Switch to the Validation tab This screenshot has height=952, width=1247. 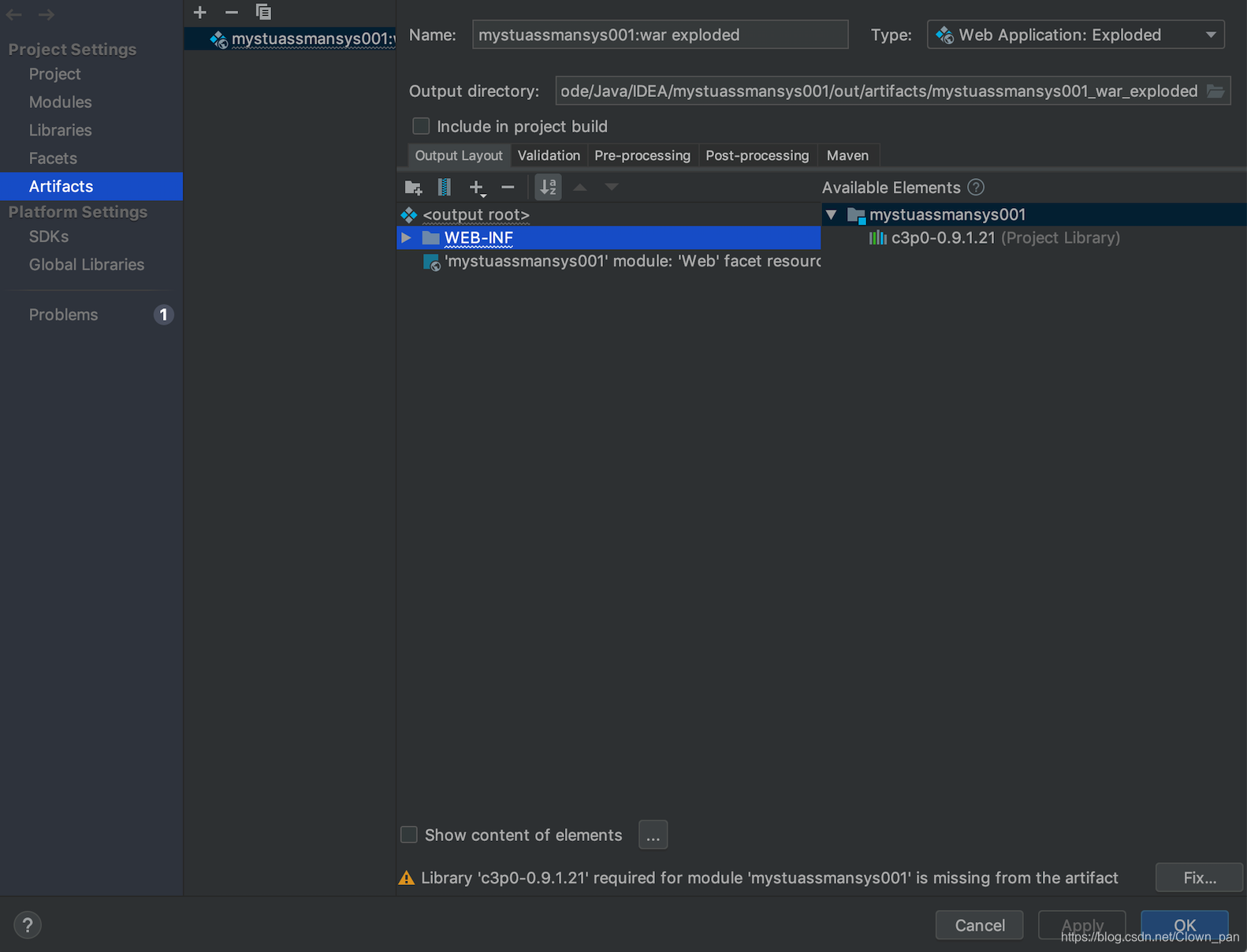pos(549,155)
